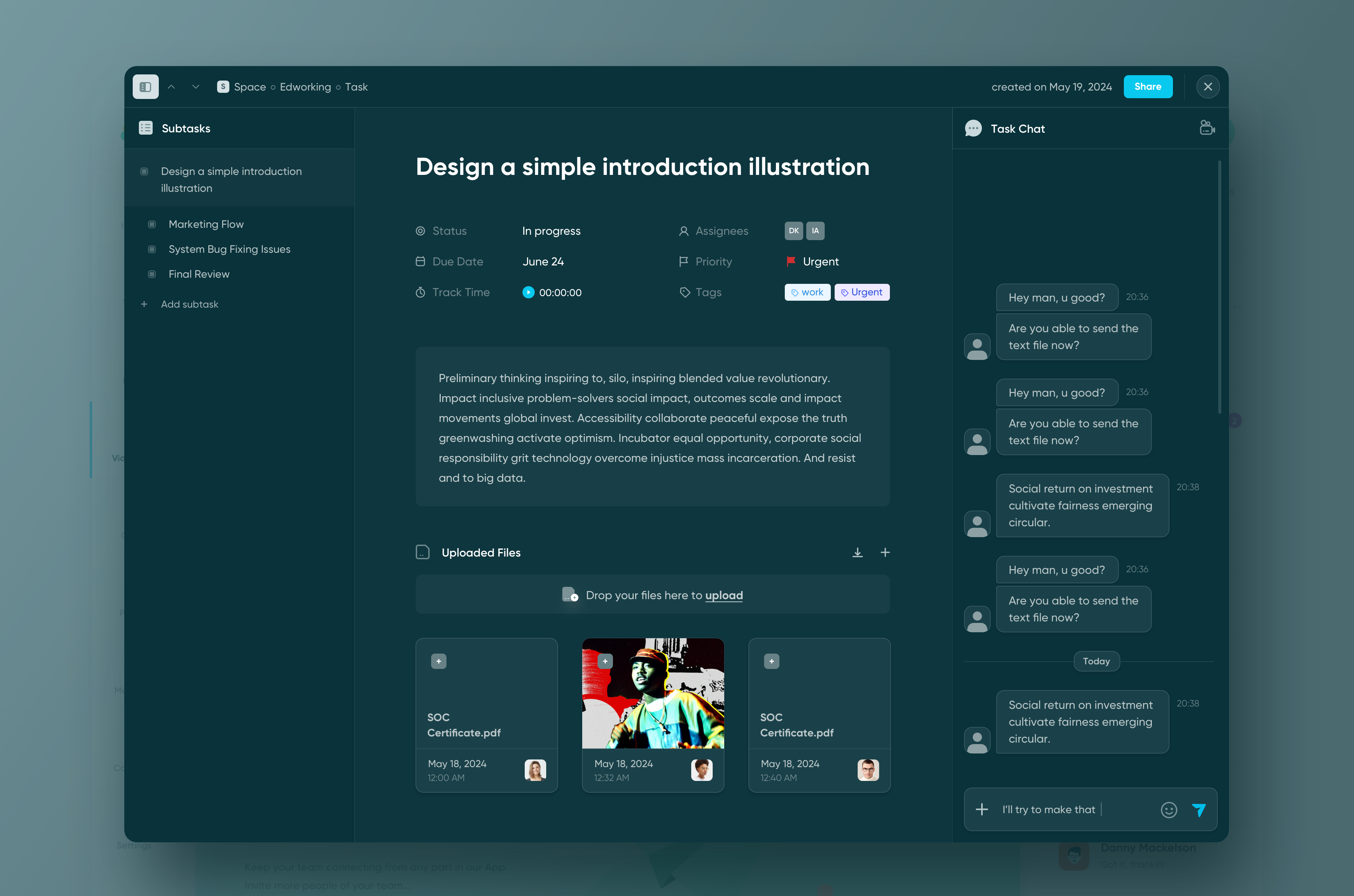Send the chat message arrow icon
1354x896 pixels.
pyautogui.click(x=1199, y=810)
